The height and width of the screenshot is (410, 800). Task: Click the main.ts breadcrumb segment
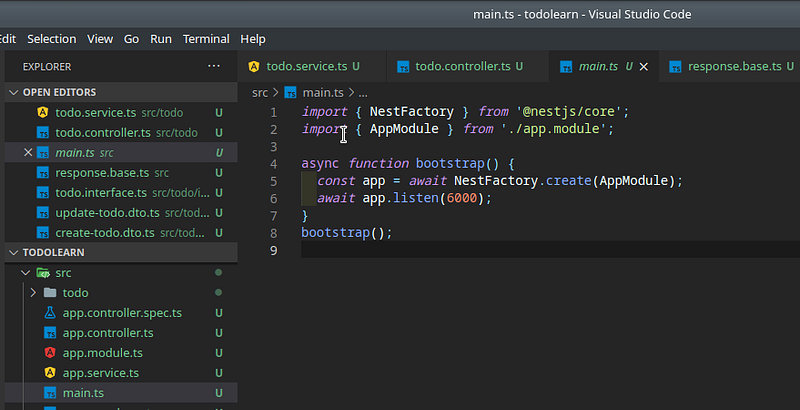coord(323,93)
